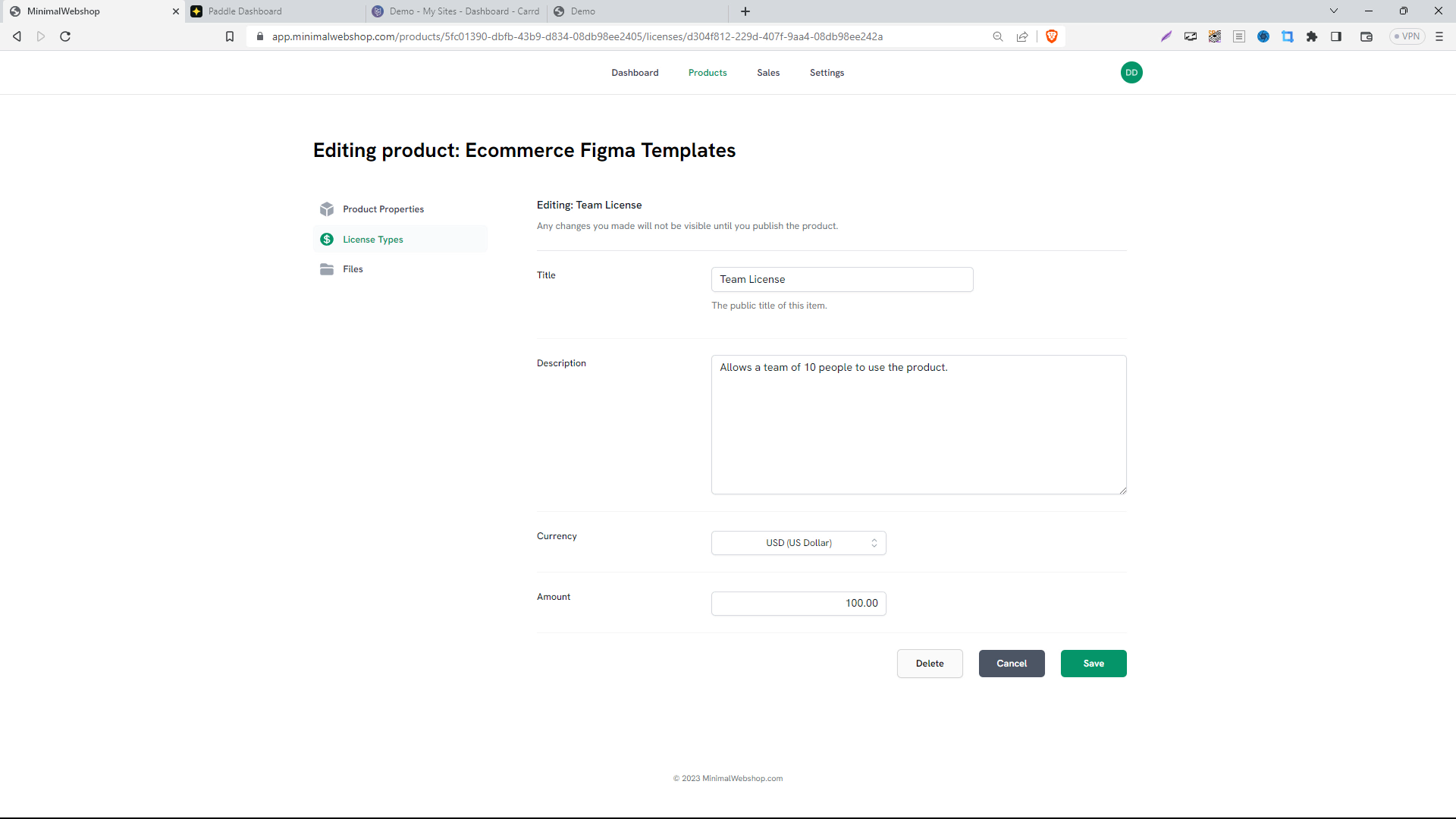
Task: Open the Currency USD dropdown
Action: pyautogui.click(x=799, y=543)
